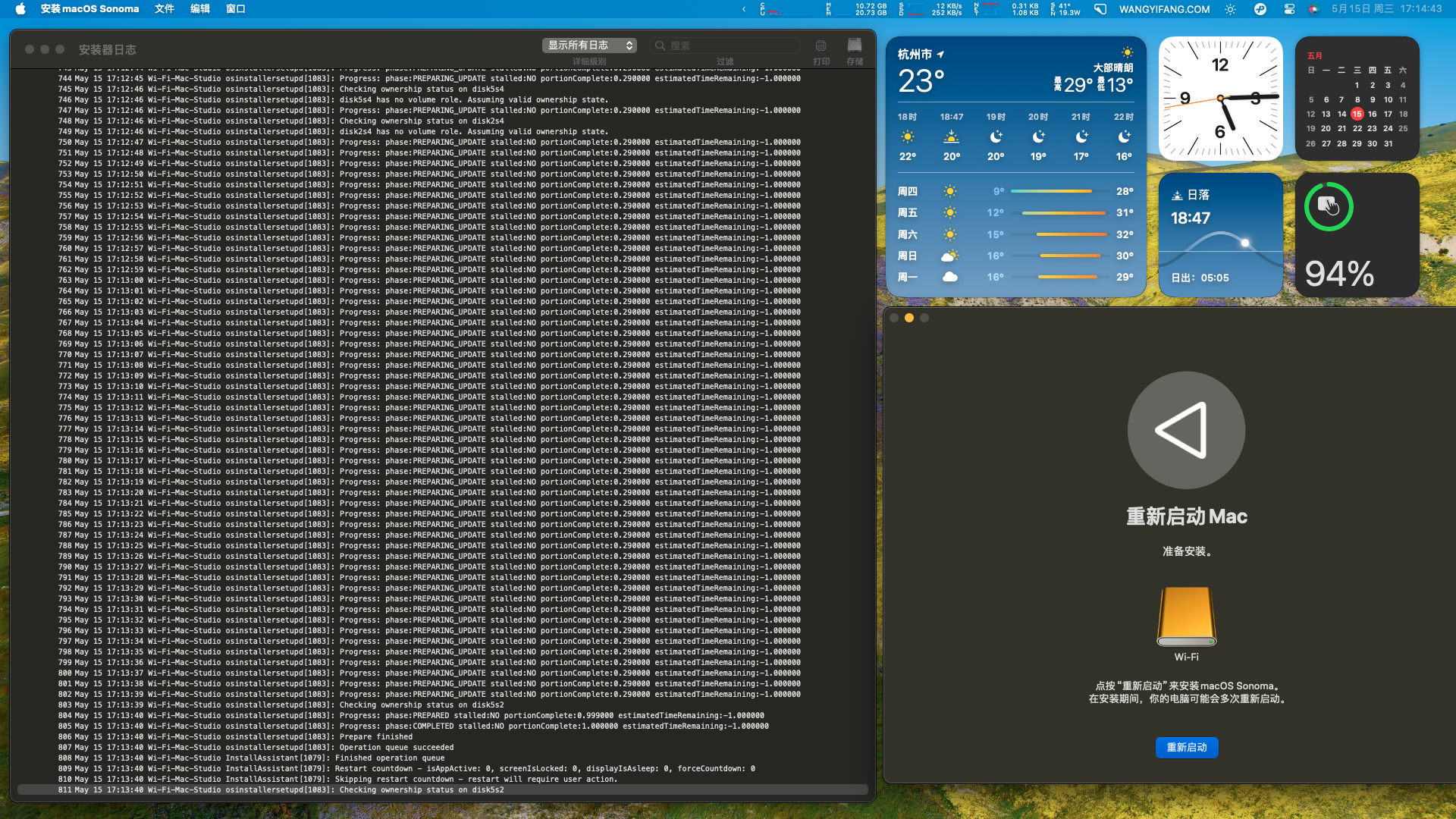Open Control Center from menu bar
The width and height of the screenshot is (1456, 819).
click(x=1289, y=9)
